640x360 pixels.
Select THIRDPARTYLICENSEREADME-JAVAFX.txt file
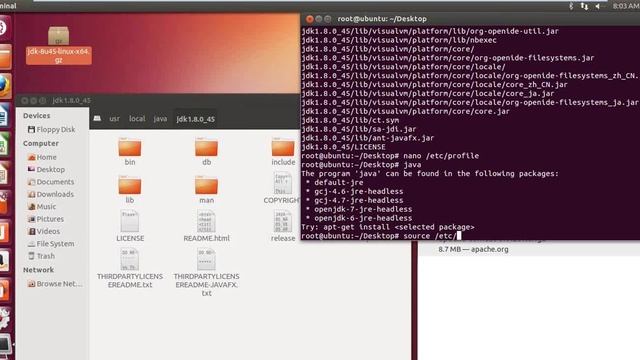pos(207,273)
